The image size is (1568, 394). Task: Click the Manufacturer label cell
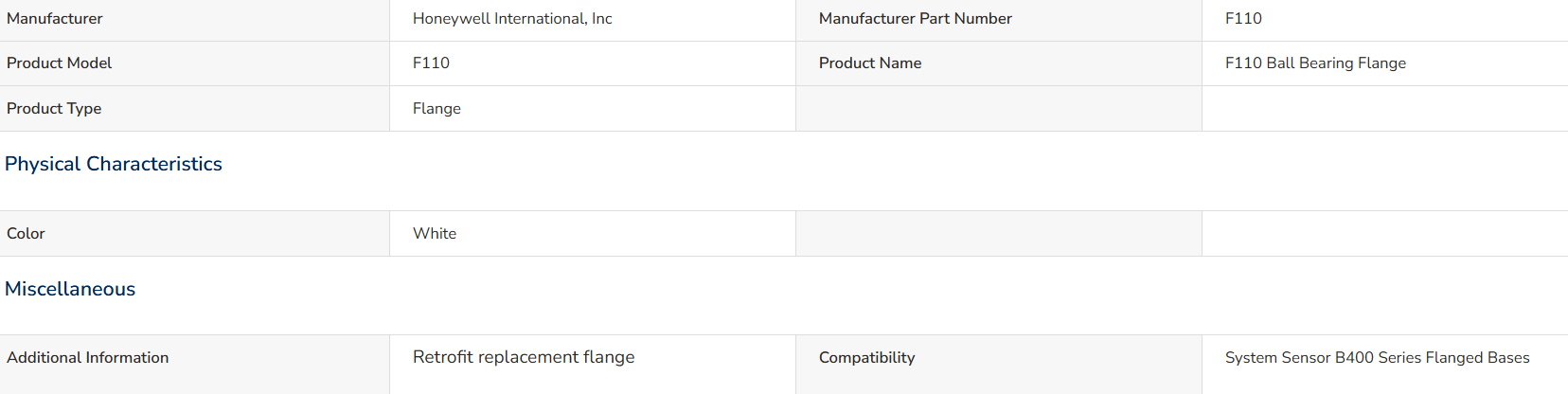click(x=194, y=20)
